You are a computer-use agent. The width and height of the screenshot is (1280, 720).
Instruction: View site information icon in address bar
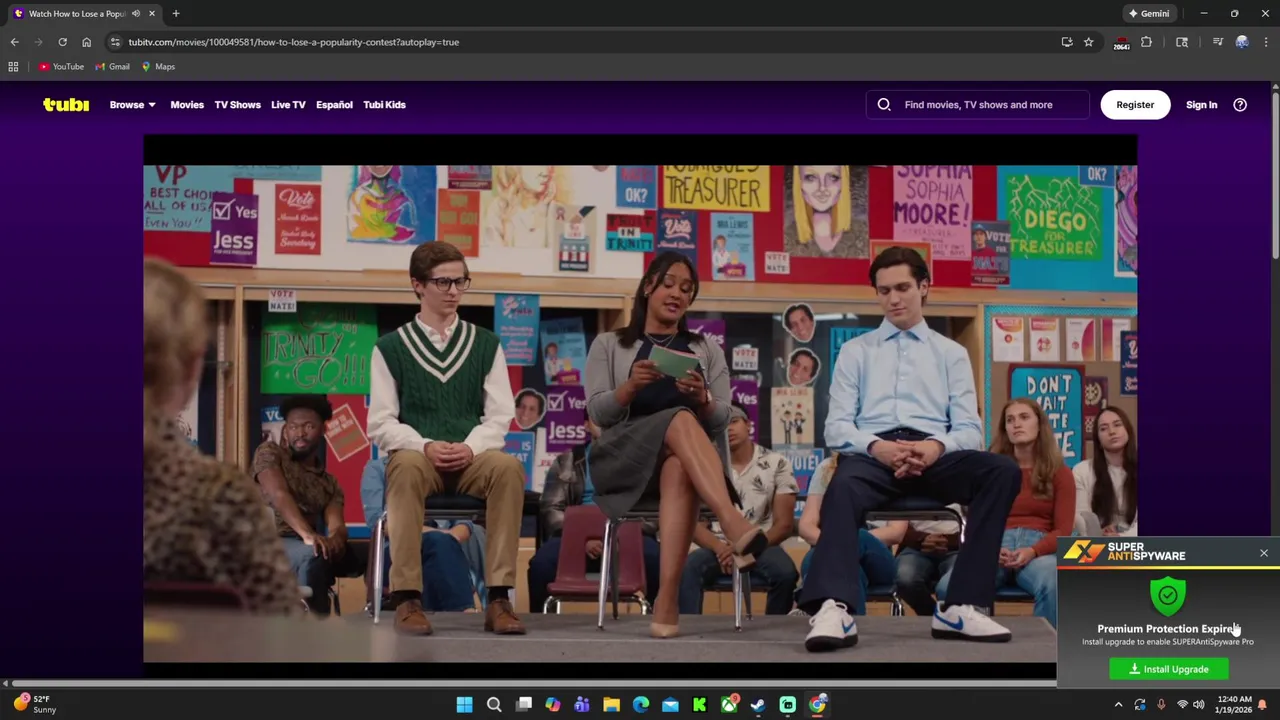115,42
